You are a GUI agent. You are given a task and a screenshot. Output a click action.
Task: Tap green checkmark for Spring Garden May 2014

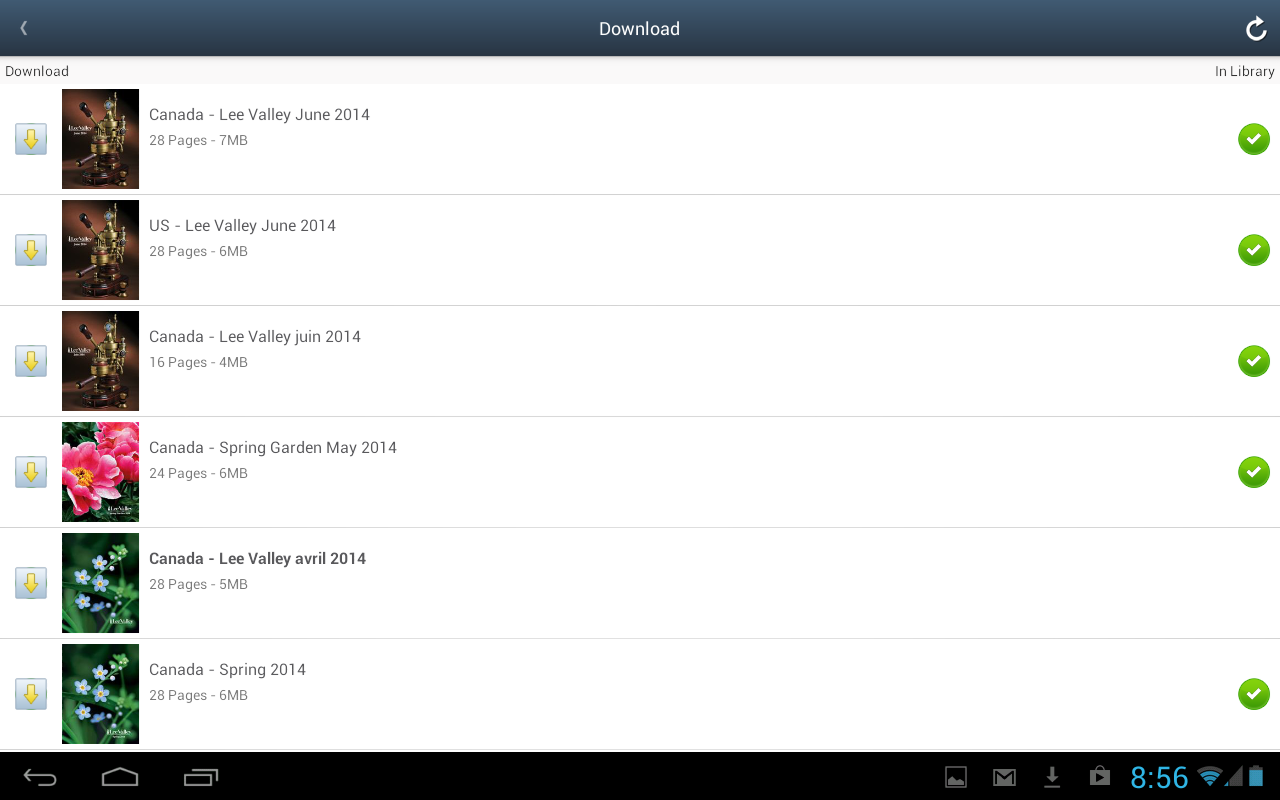(x=1254, y=472)
